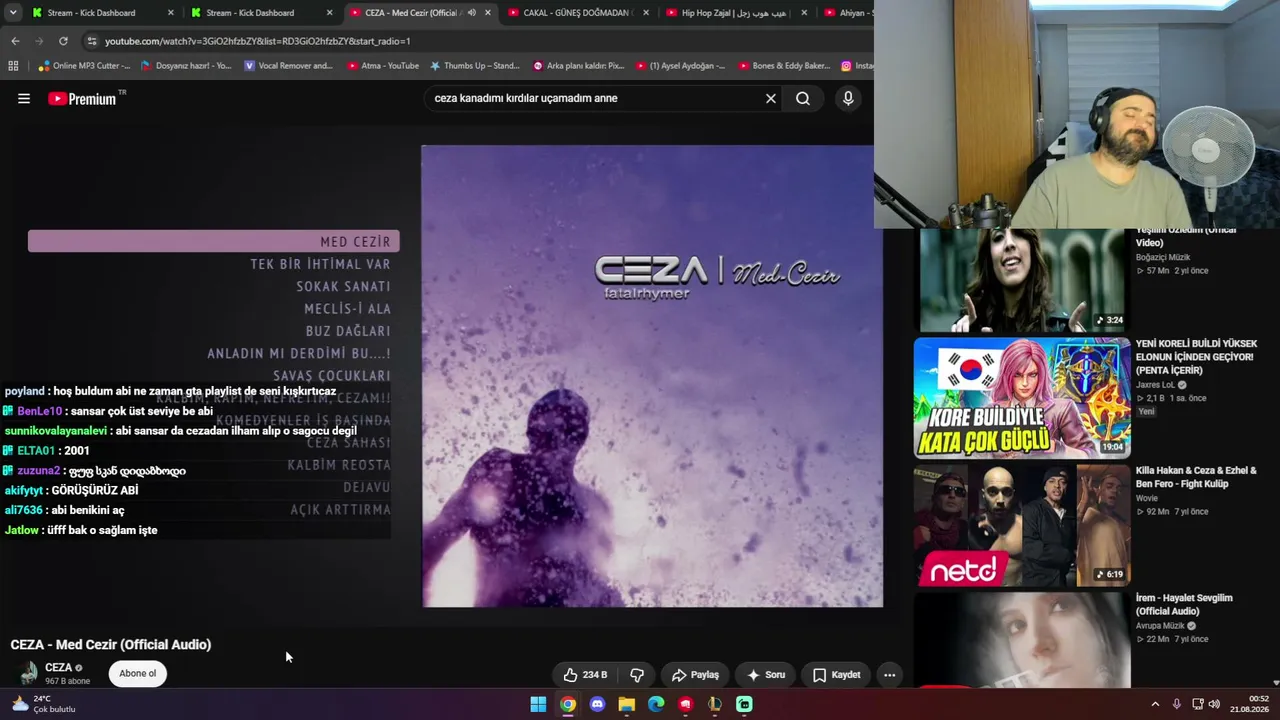Like the video with thumbs up 234 B
The height and width of the screenshot is (720, 1280).
pos(585,675)
